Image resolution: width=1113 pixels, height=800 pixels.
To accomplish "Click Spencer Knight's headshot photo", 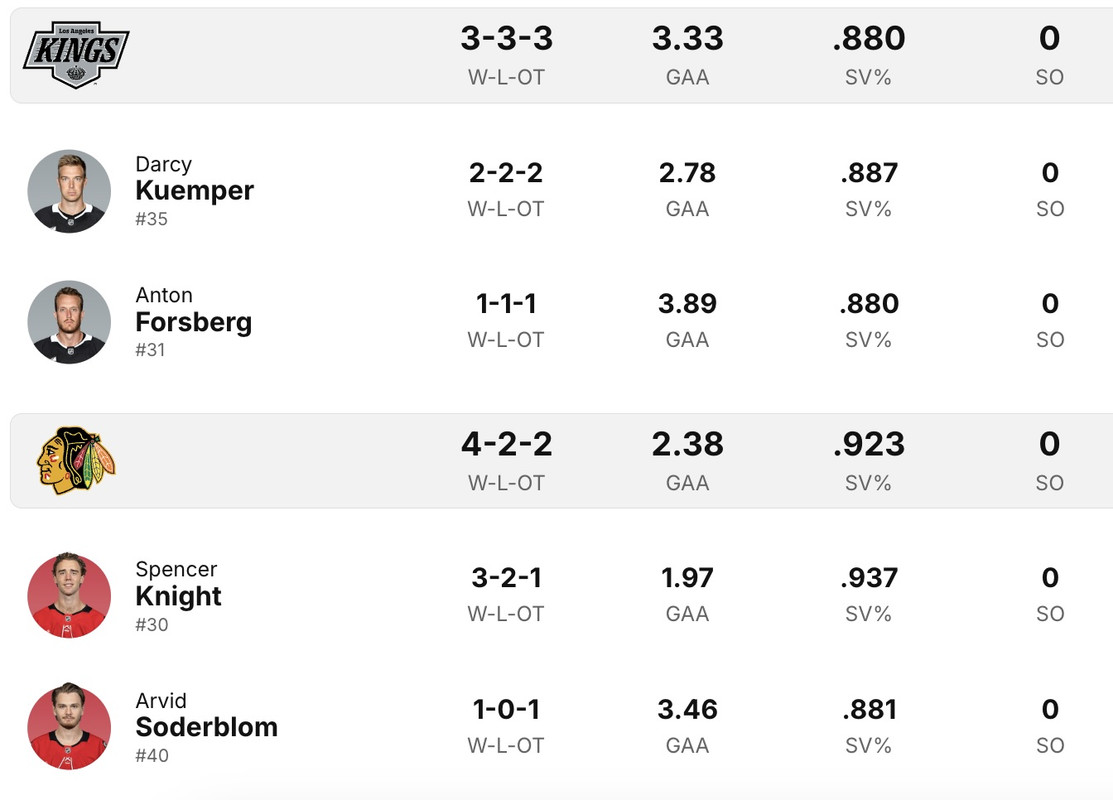I will [x=69, y=596].
